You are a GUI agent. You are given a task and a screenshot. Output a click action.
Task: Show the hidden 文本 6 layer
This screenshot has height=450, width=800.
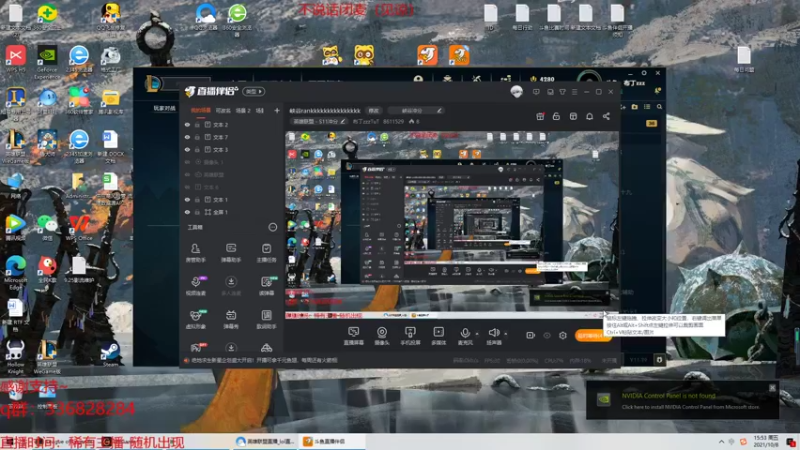coord(187,187)
